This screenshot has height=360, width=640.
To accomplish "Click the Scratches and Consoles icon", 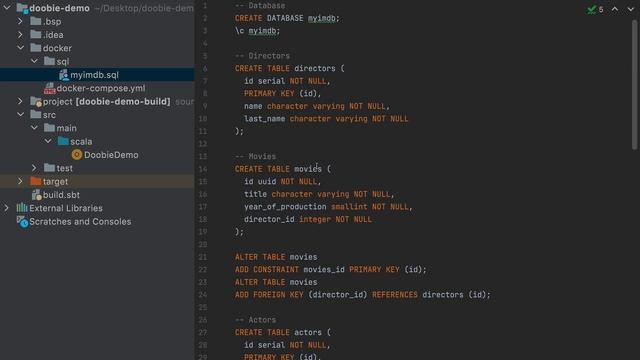I will (x=22, y=222).
